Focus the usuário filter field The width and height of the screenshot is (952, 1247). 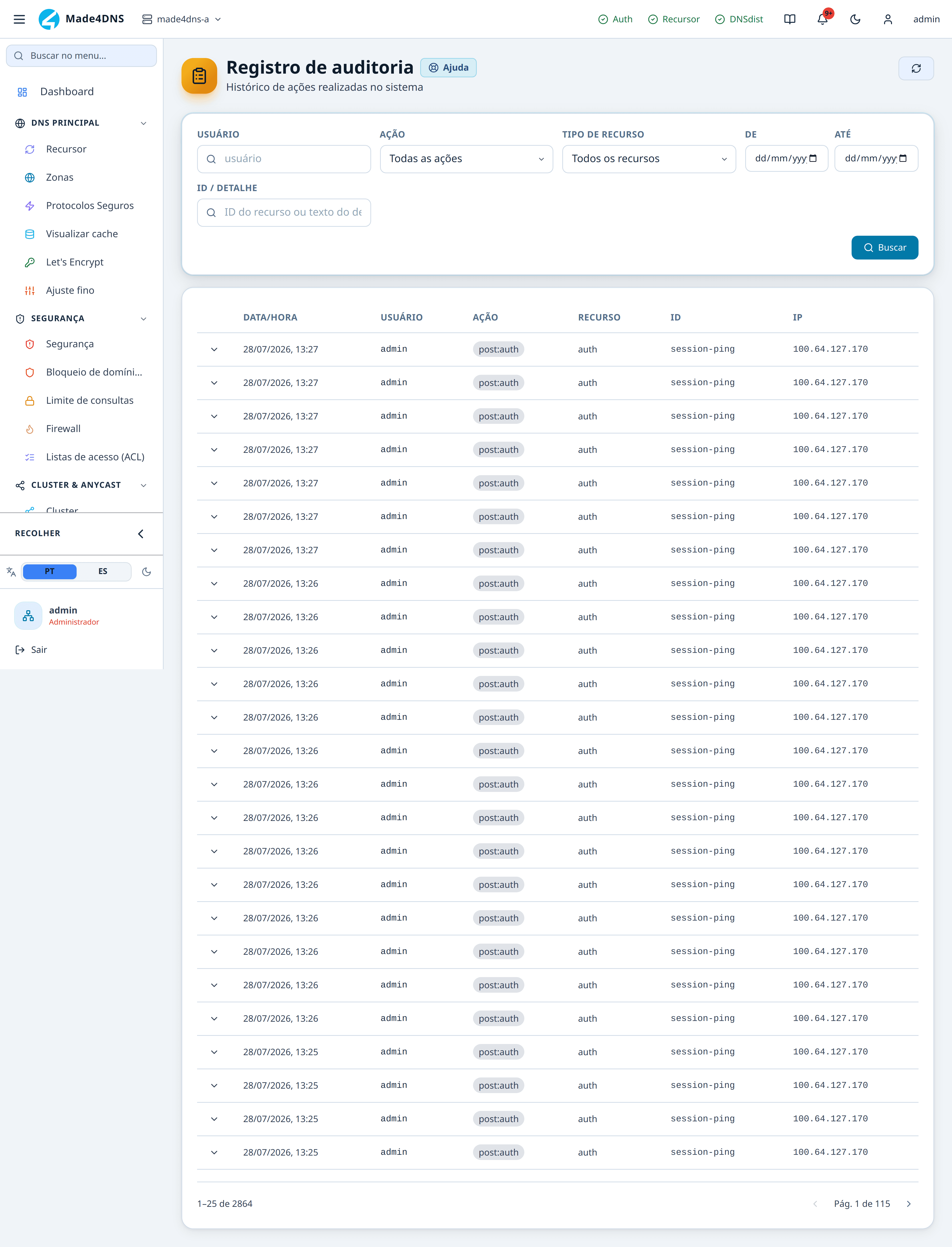pyautogui.click(x=284, y=159)
